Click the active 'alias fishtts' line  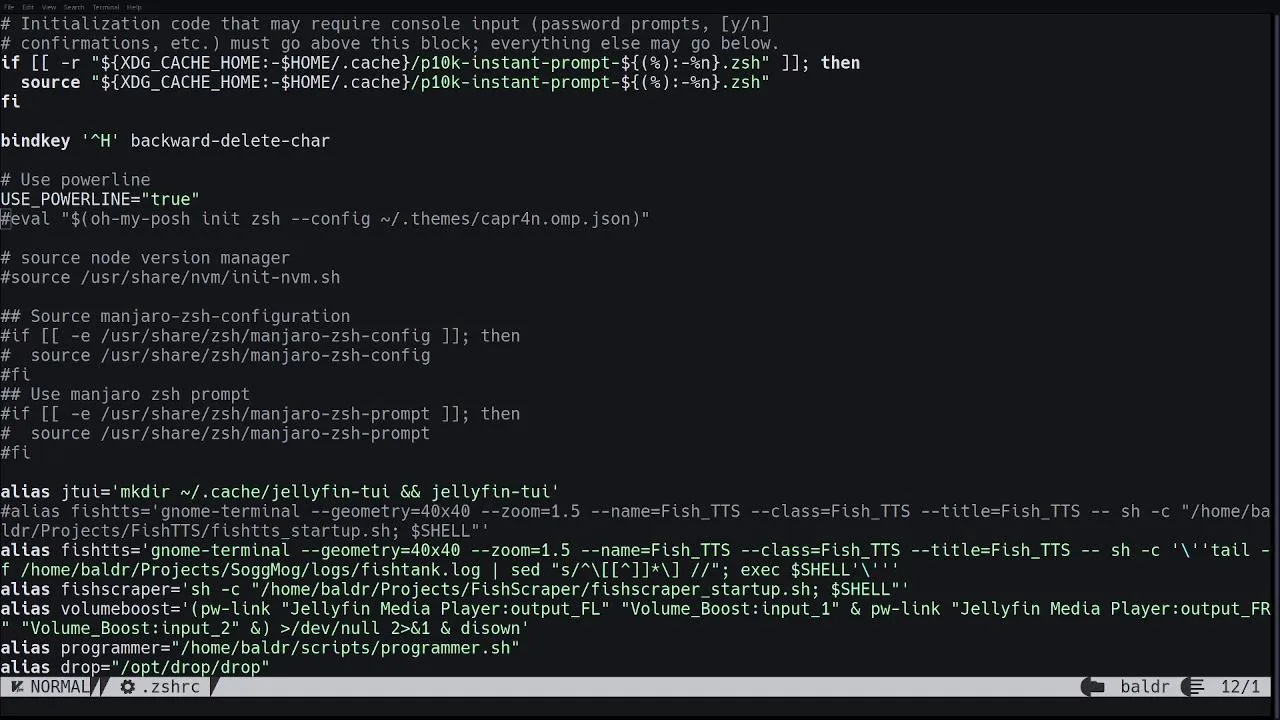pos(635,560)
